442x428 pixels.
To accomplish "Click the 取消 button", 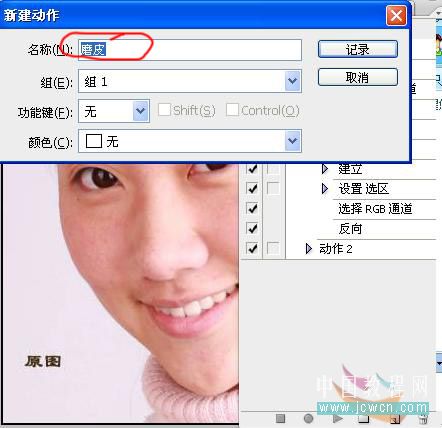I will [x=358, y=77].
